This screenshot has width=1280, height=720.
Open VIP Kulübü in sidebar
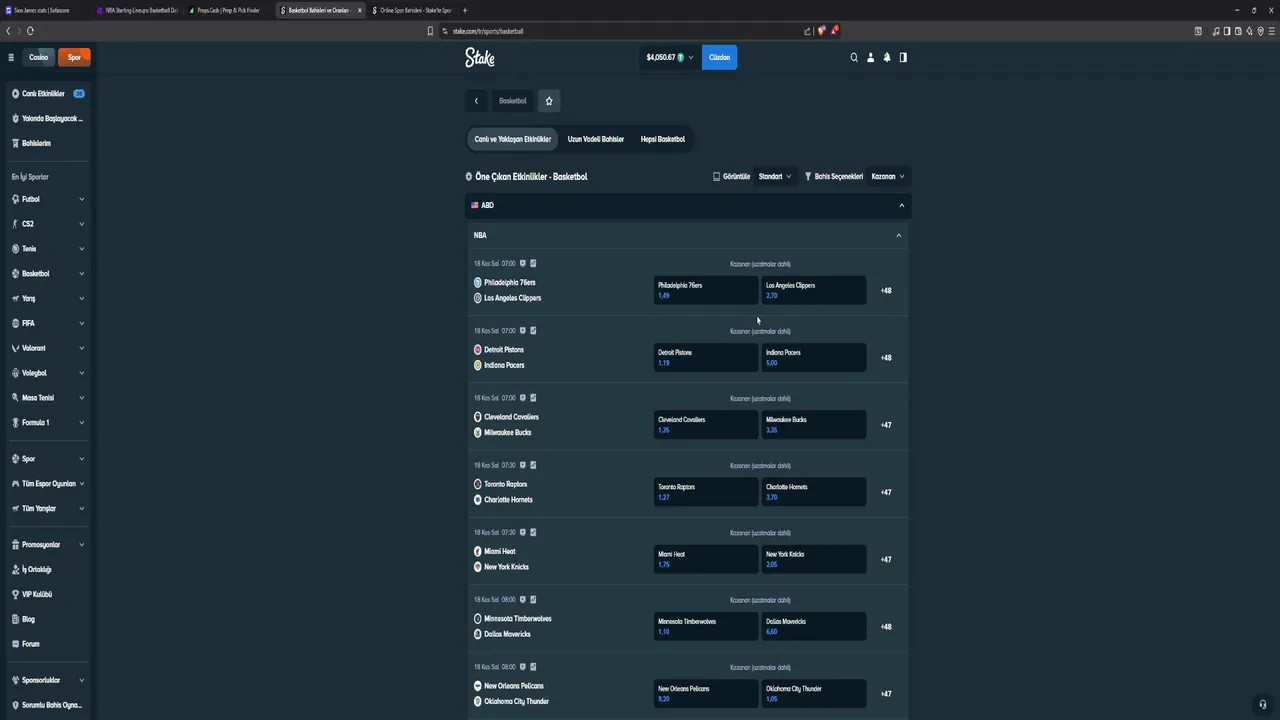48,594
